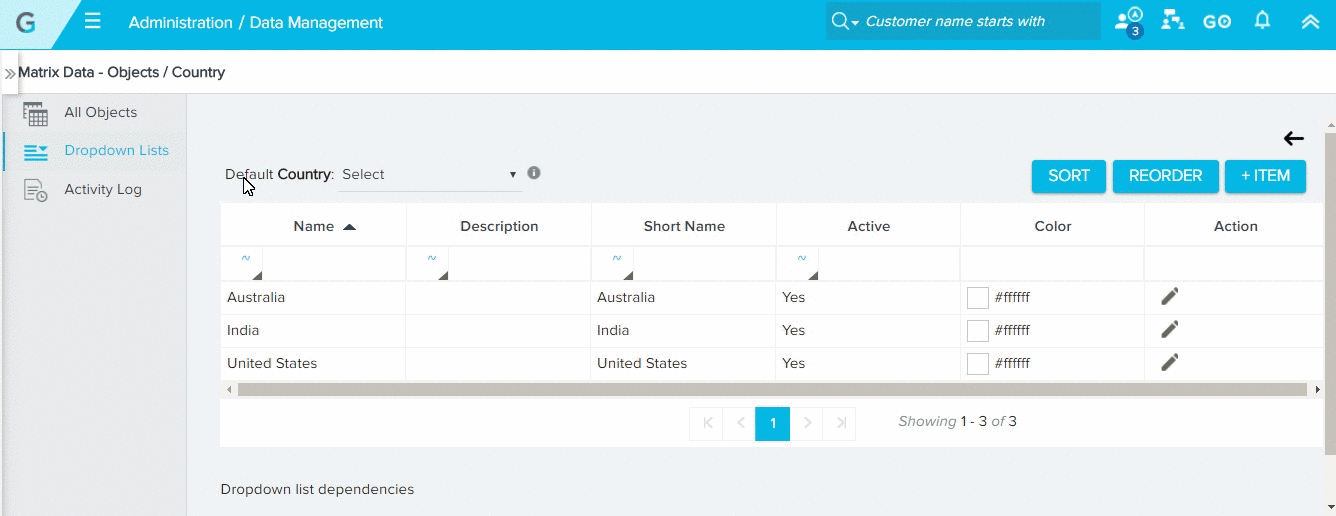Collapse header with double chevron up icon
Image resolution: width=1336 pixels, height=516 pixels.
click(x=1310, y=21)
